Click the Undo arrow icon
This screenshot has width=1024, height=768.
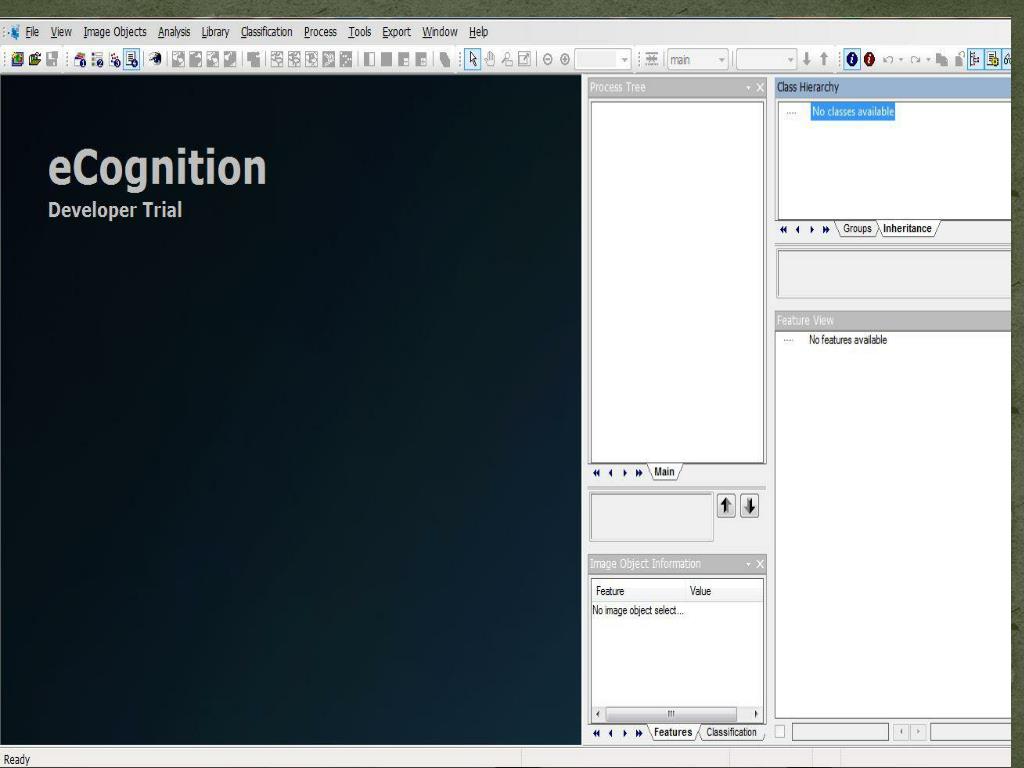point(888,59)
